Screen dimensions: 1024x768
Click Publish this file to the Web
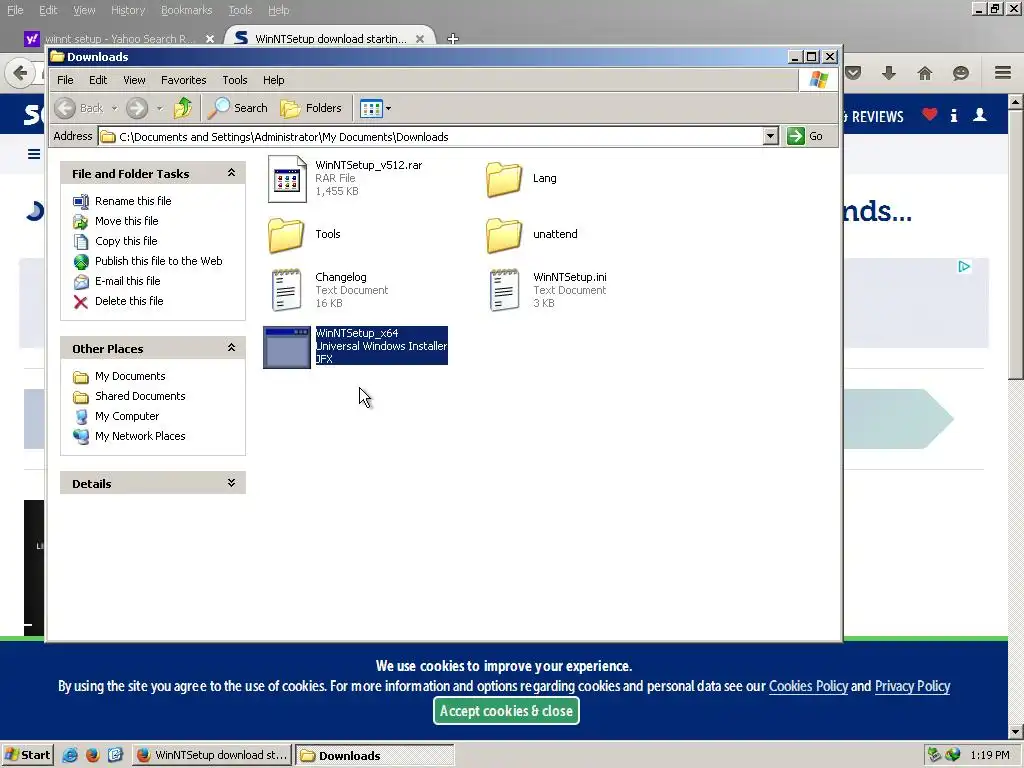click(159, 261)
